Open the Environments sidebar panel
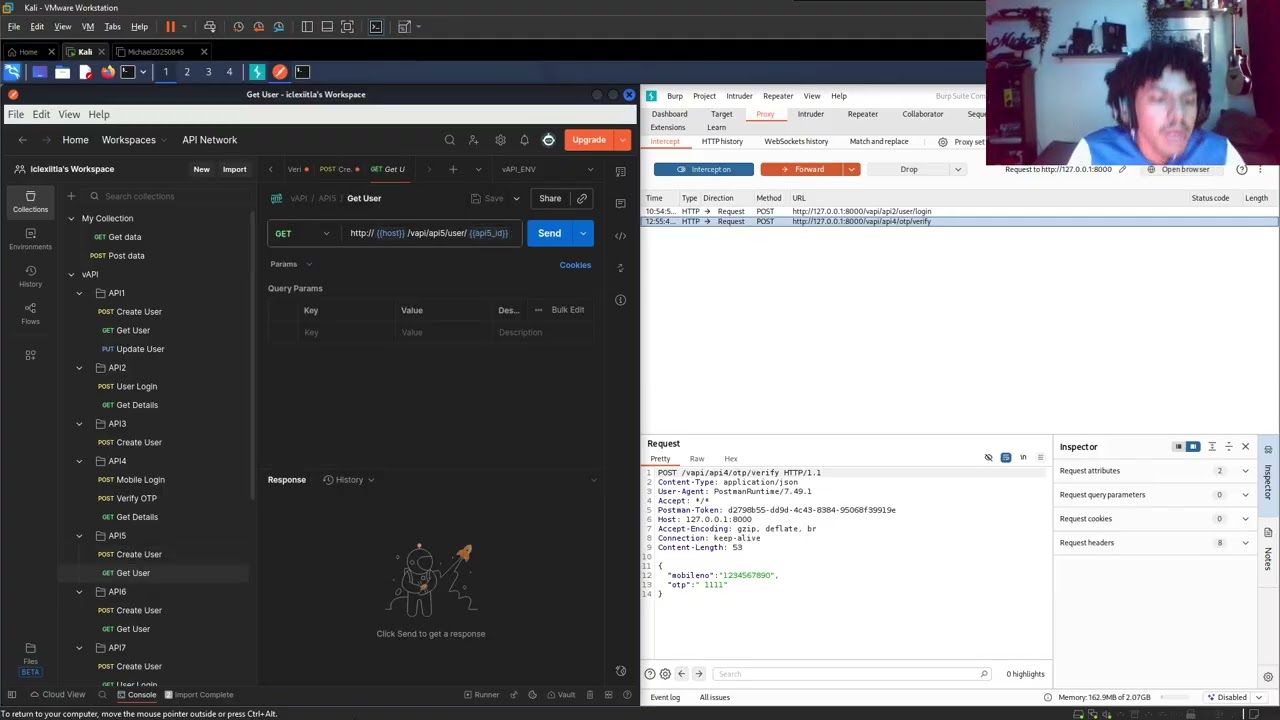Viewport: 1280px width, 720px height. tap(30, 238)
